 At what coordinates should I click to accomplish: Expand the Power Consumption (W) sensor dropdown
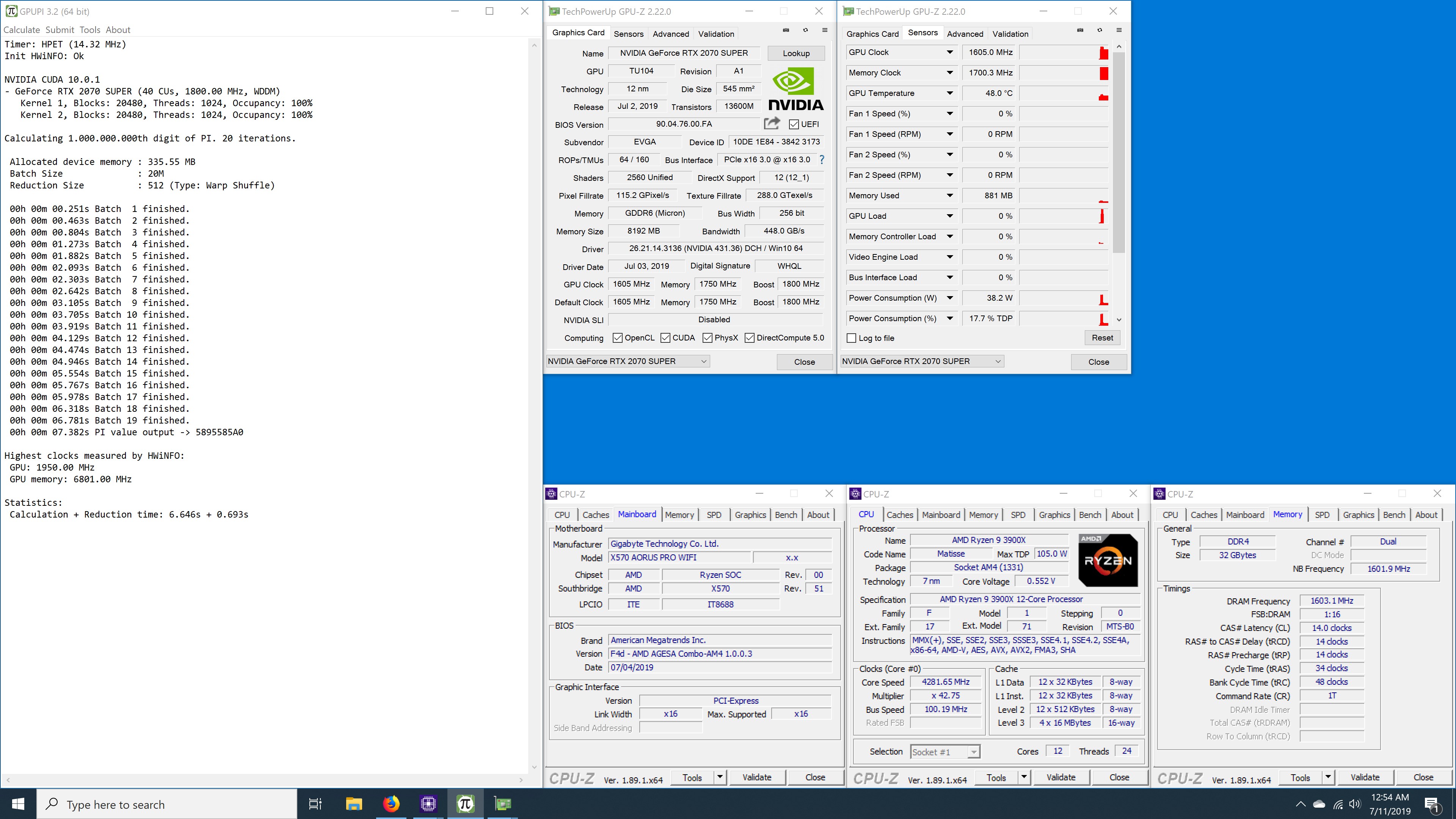pyautogui.click(x=949, y=298)
